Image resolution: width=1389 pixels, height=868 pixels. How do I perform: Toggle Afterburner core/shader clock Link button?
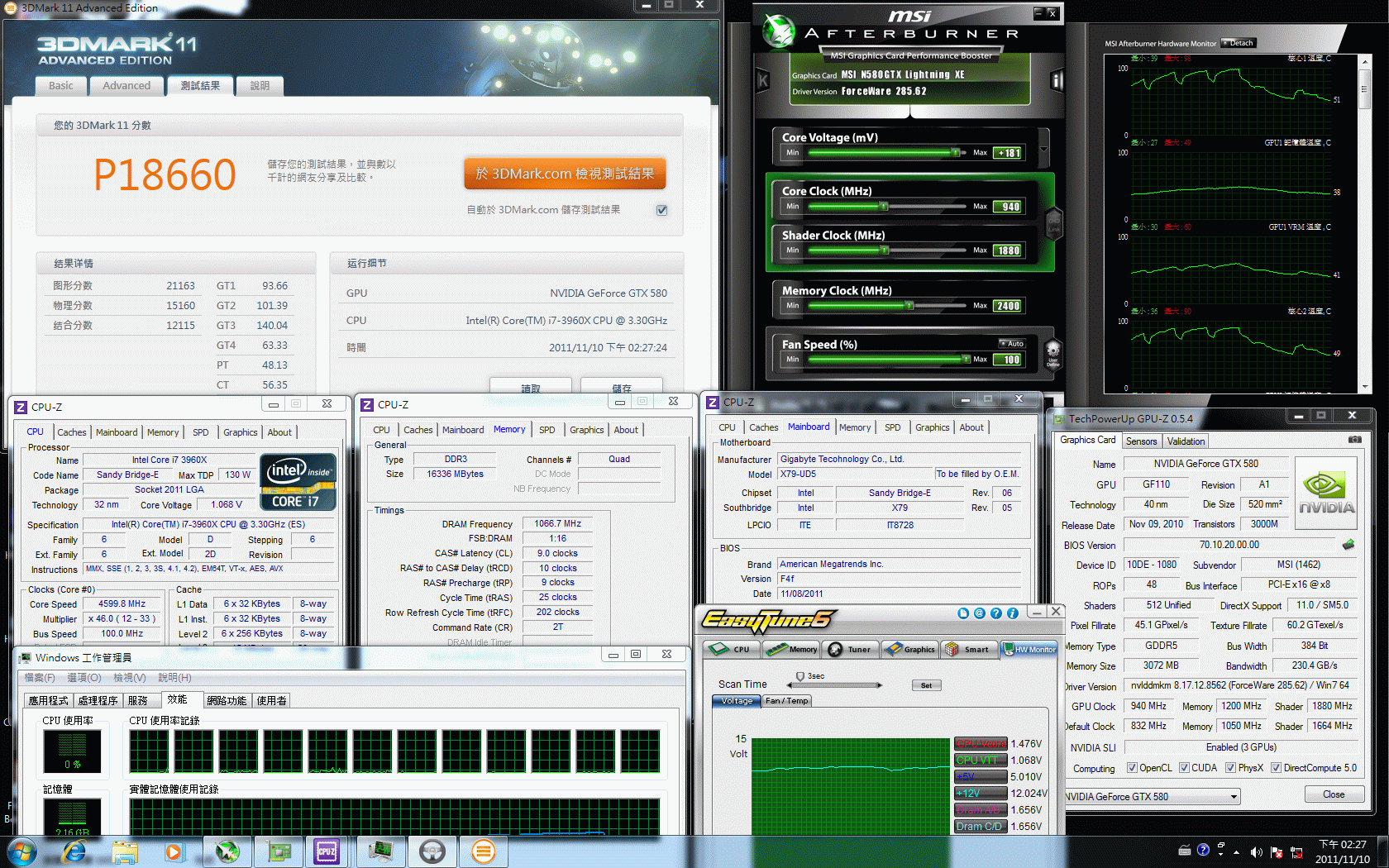point(1054,222)
